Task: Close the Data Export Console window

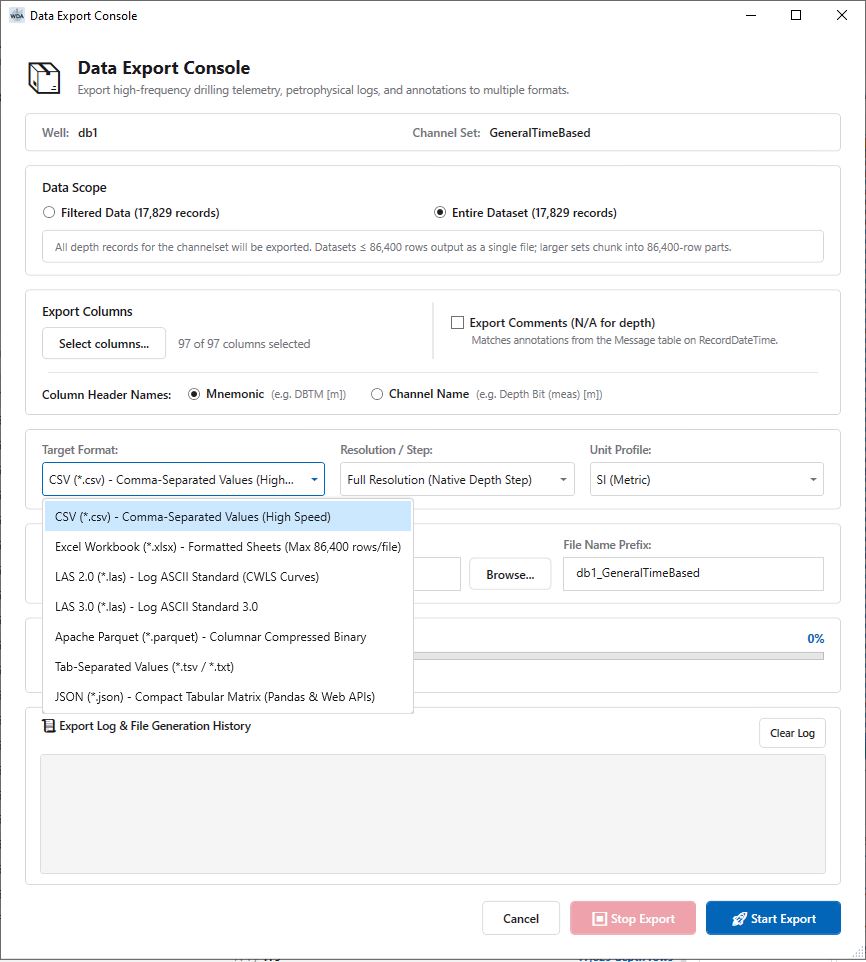Action: [841, 15]
